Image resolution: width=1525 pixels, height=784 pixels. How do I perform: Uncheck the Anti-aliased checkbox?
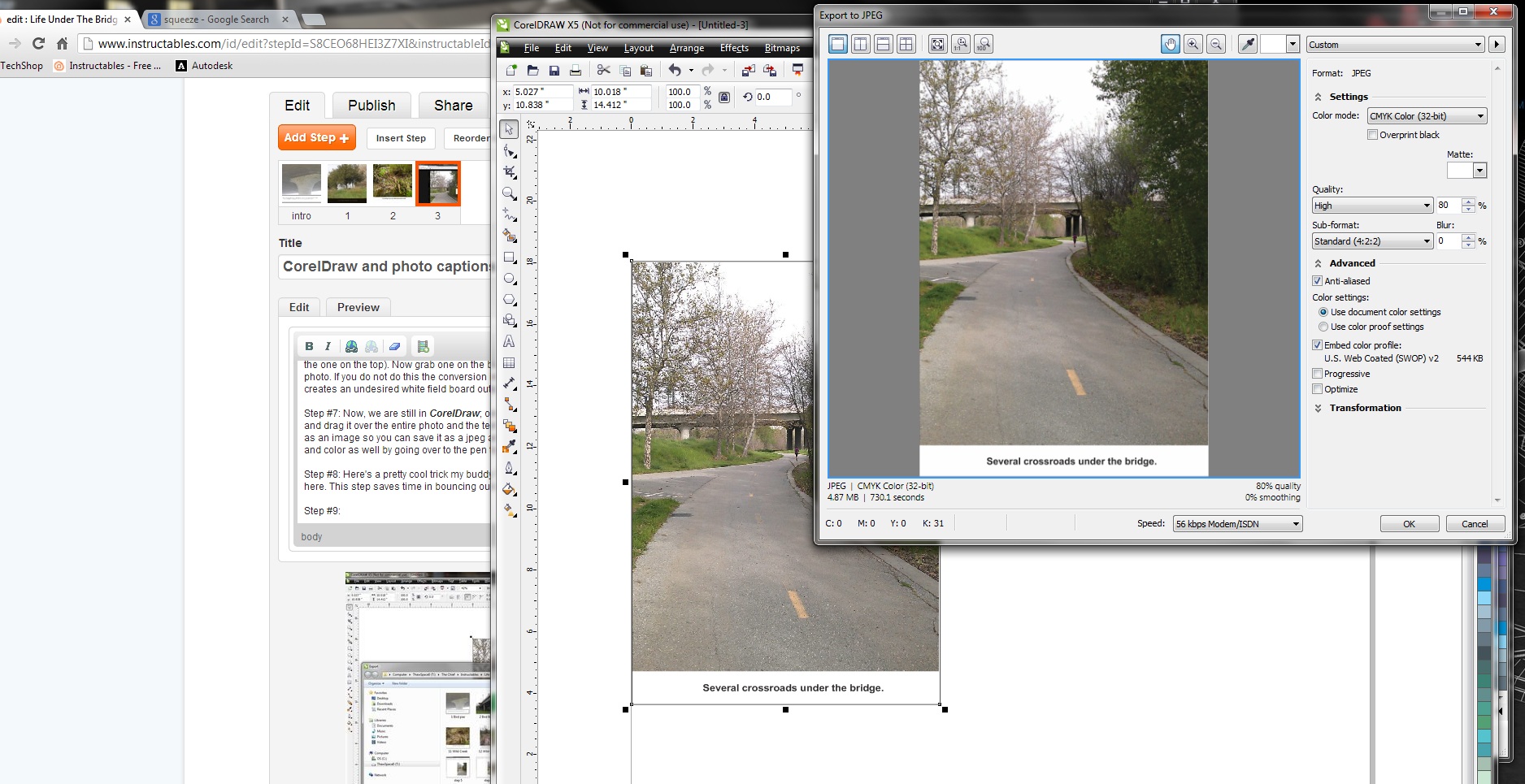(x=1318, y=281)
